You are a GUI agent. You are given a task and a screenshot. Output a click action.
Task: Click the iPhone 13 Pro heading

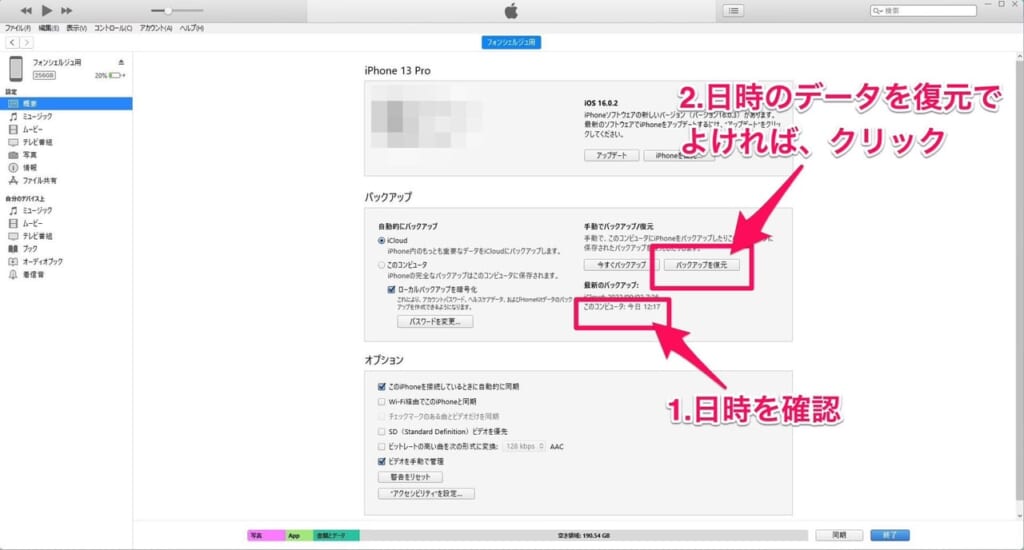tap(398, 71)
